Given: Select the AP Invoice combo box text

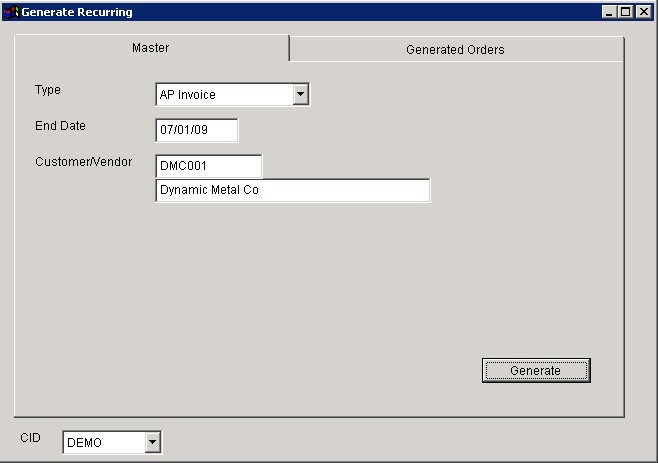Looking at the screenshot, I should point(222,95).
